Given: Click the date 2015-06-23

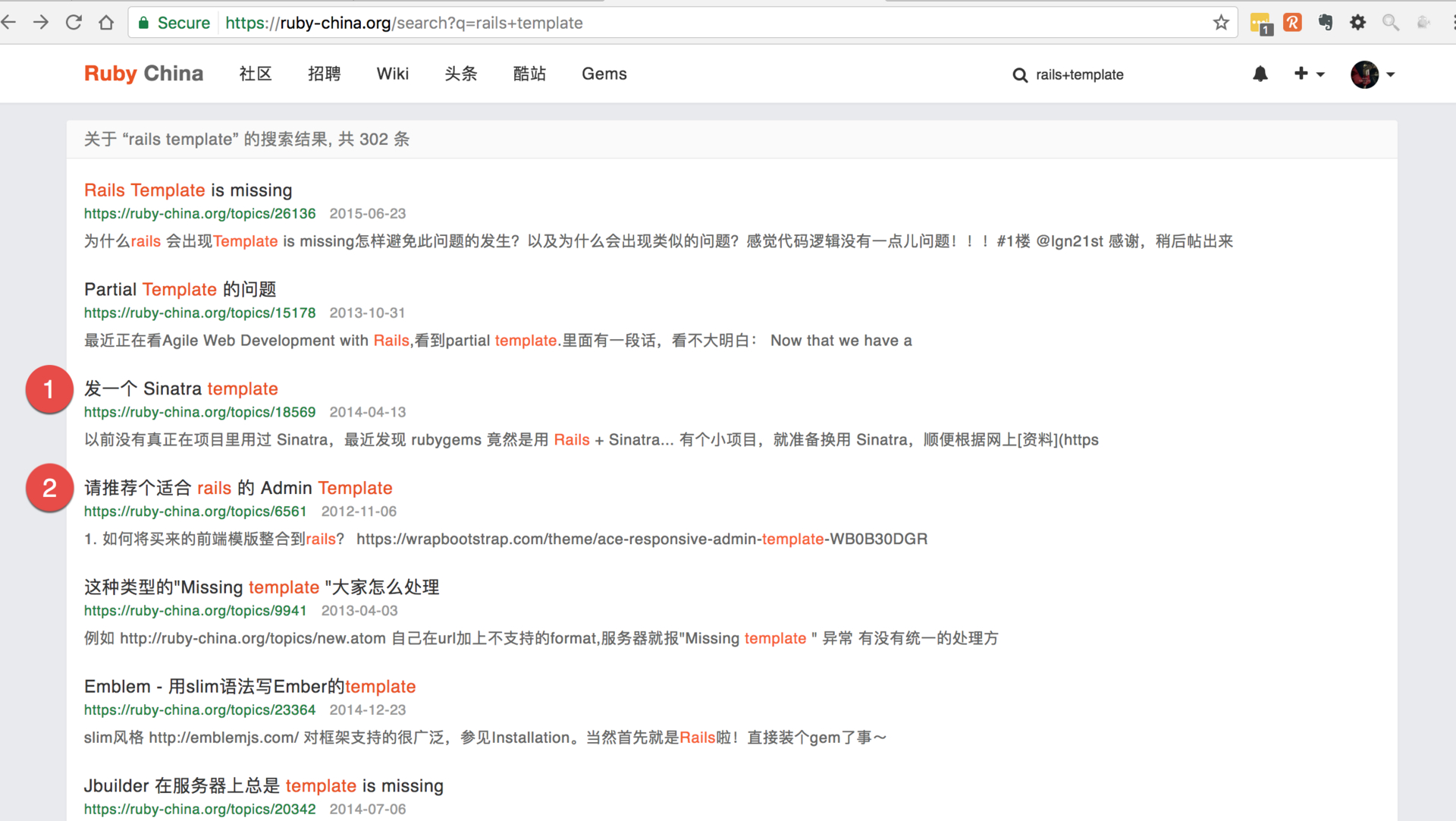Looking at the screenshot, I should pos(368,213).
